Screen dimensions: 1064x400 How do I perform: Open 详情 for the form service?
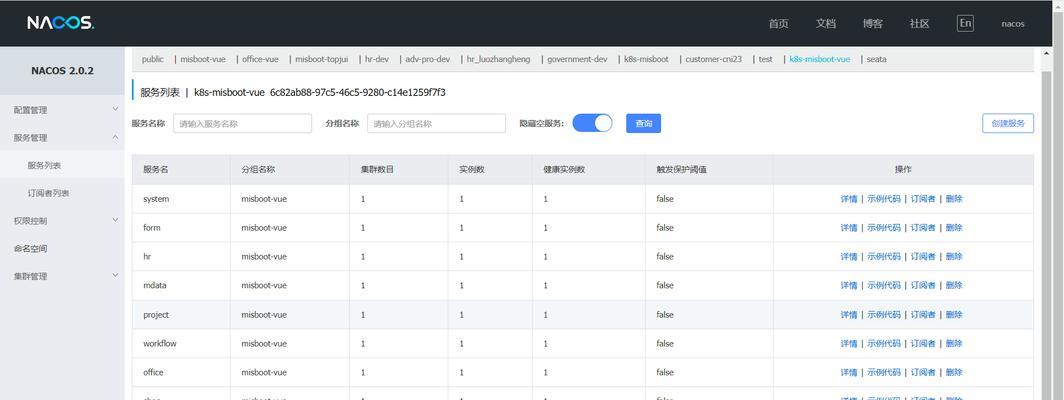tap(849, 228)
